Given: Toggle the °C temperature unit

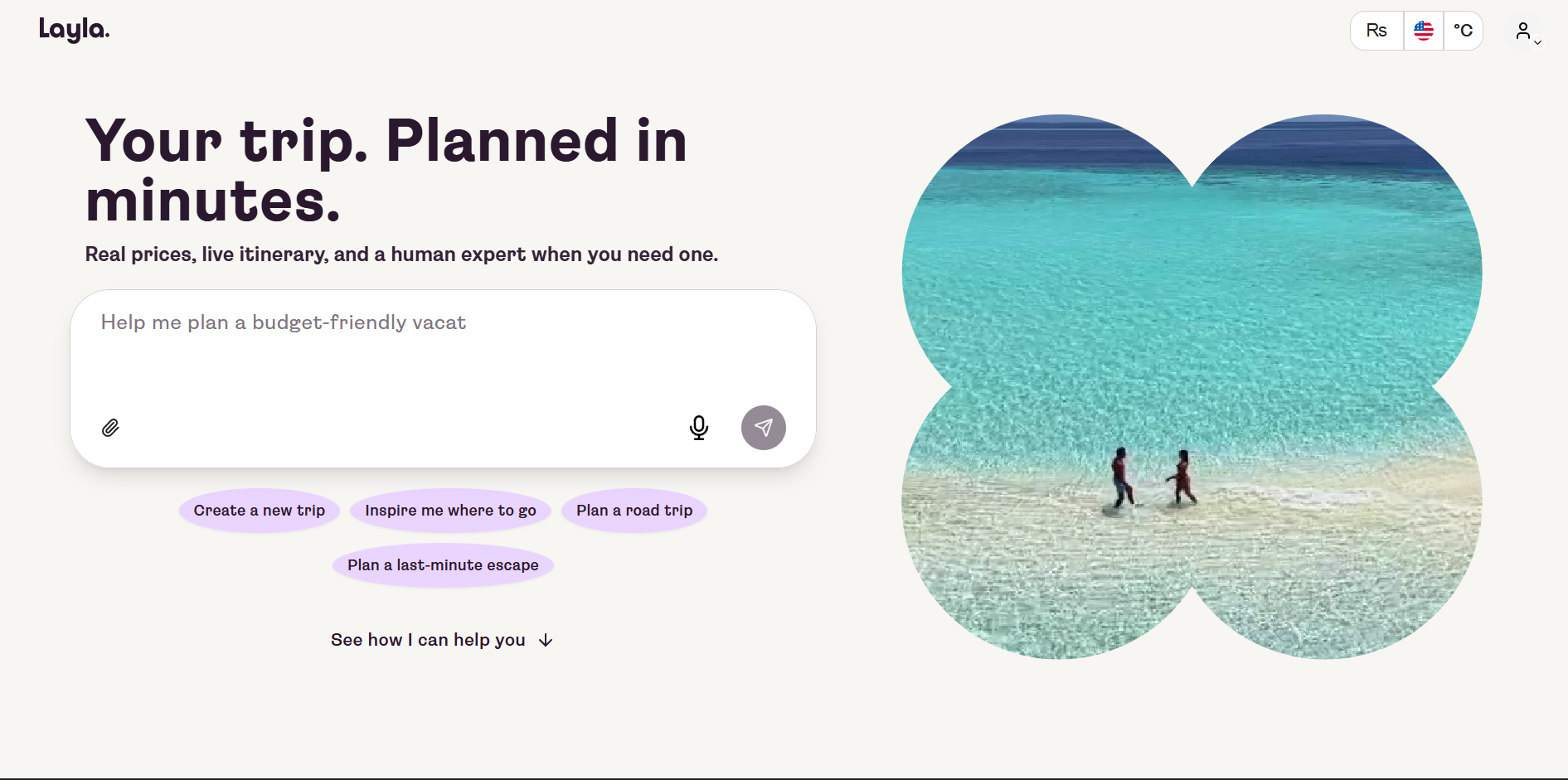Looking at the screenshot, I should pyautogui.click(x=1464, y=31).
